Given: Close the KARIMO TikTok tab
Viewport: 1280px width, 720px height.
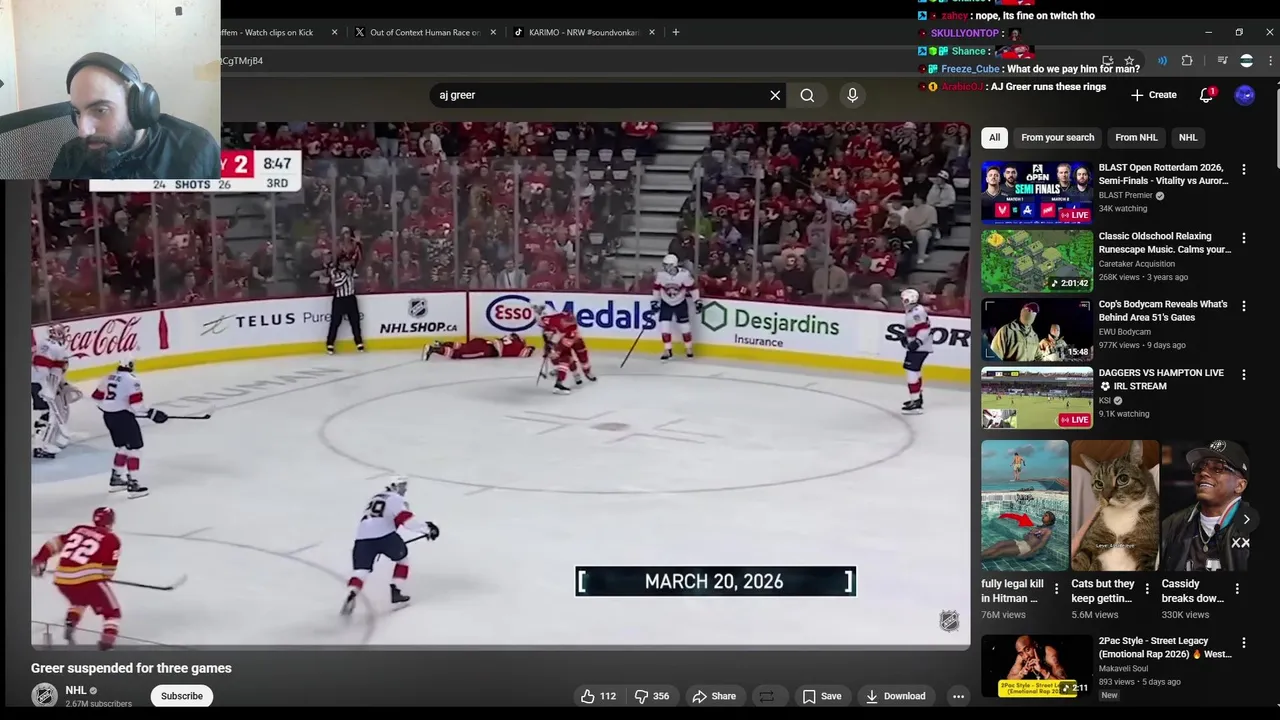Looking at the screenshot, I should [652, 32].
